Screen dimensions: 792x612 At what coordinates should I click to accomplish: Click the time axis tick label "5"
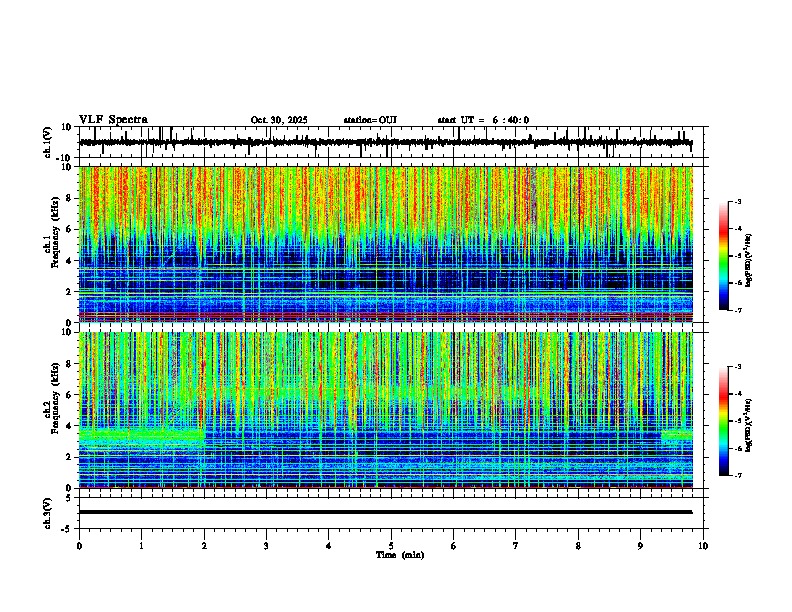pyautogui.click(x=391, y=546)
